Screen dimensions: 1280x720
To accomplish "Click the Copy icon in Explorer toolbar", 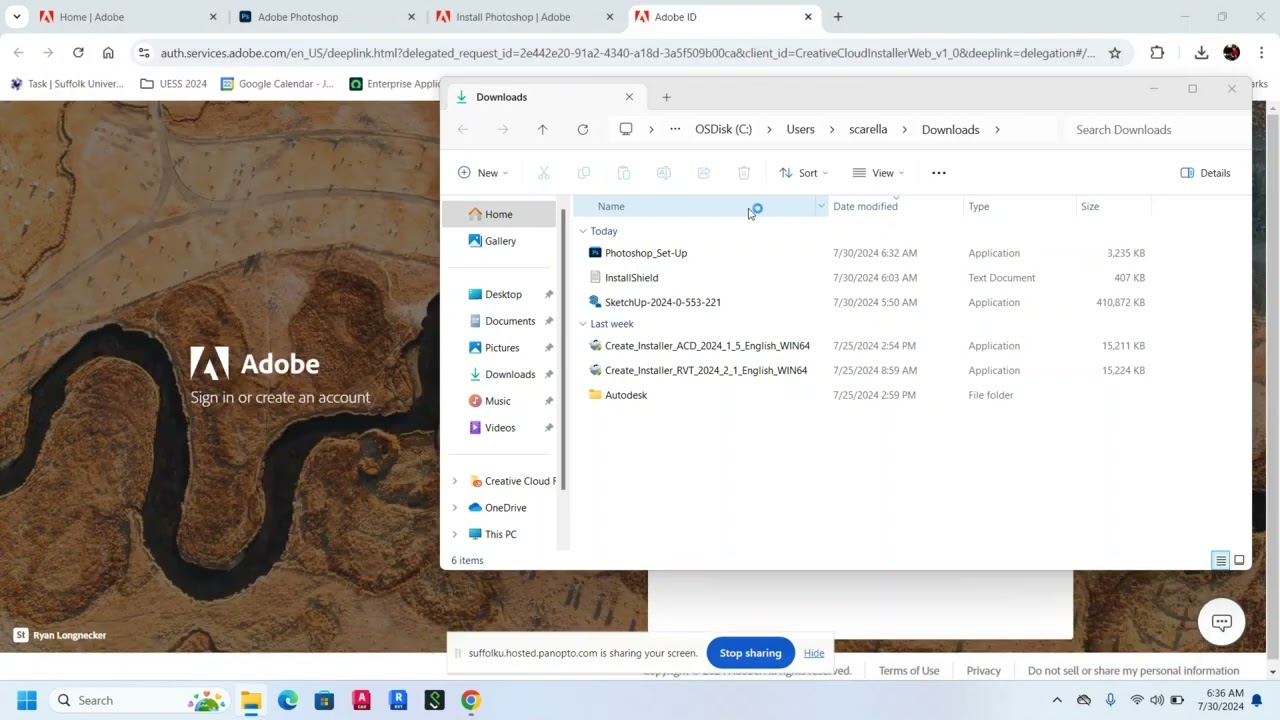I will pos(584,173).
